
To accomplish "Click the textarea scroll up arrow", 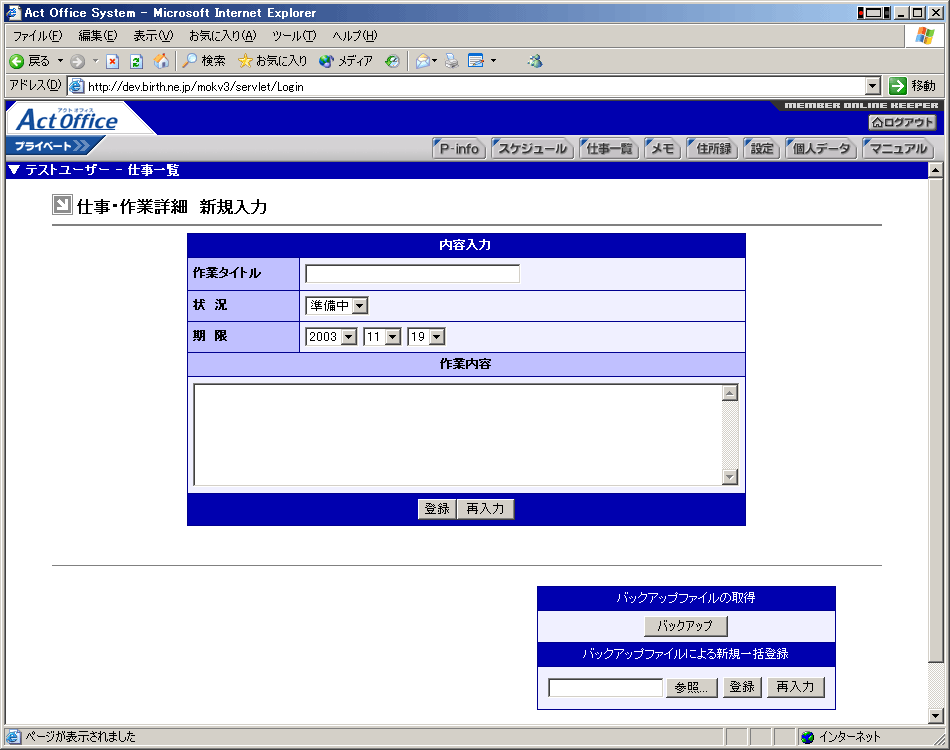I will tap(729, 393).
